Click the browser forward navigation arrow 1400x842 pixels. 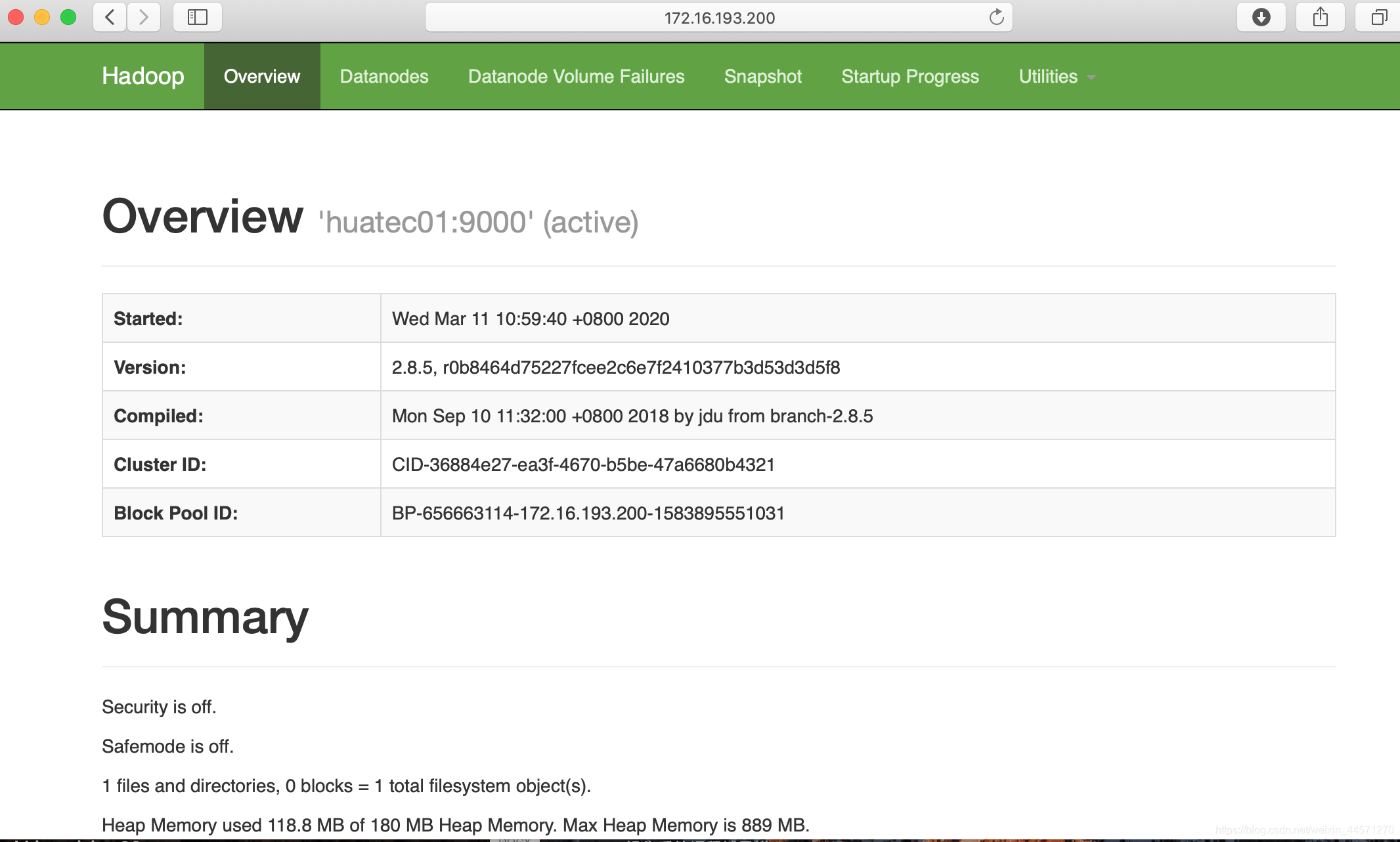point(143,16)
